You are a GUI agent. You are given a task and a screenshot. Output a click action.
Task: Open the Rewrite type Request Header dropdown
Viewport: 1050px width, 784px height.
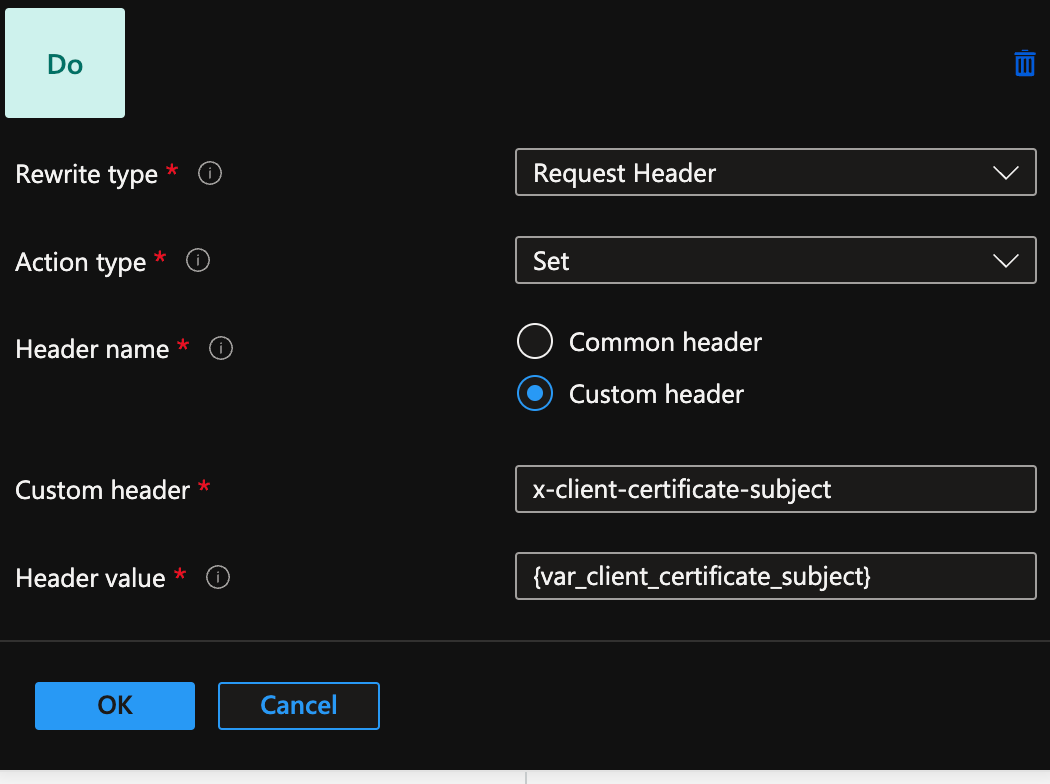pos(760,173)
